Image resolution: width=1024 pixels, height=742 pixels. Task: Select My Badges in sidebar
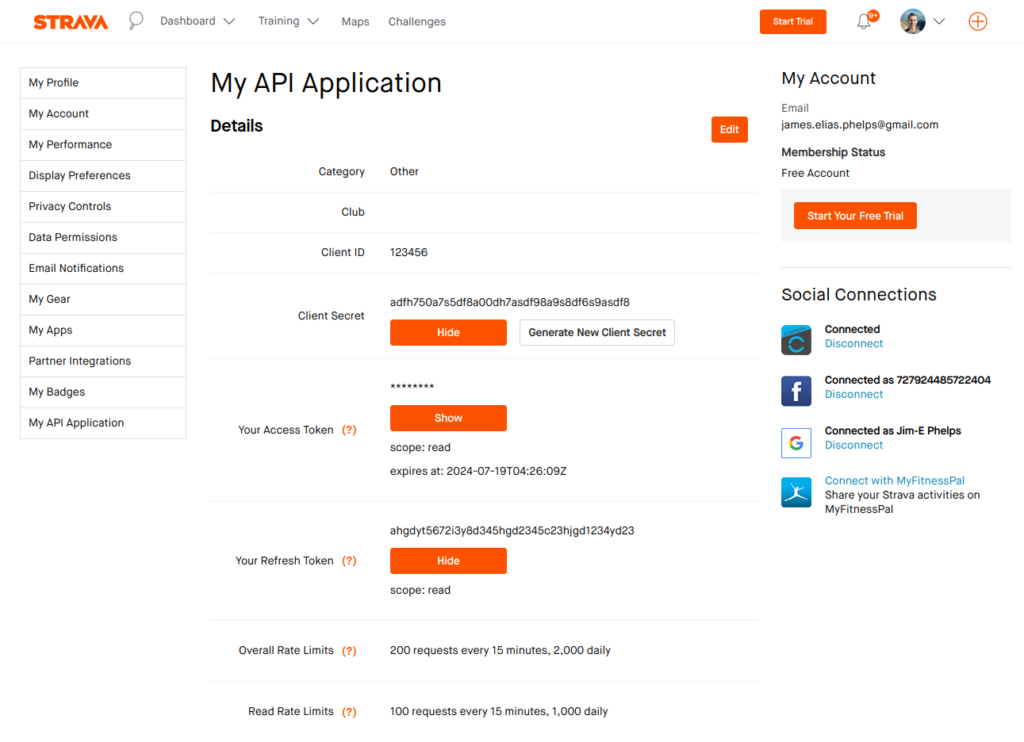tap(103, 392)
